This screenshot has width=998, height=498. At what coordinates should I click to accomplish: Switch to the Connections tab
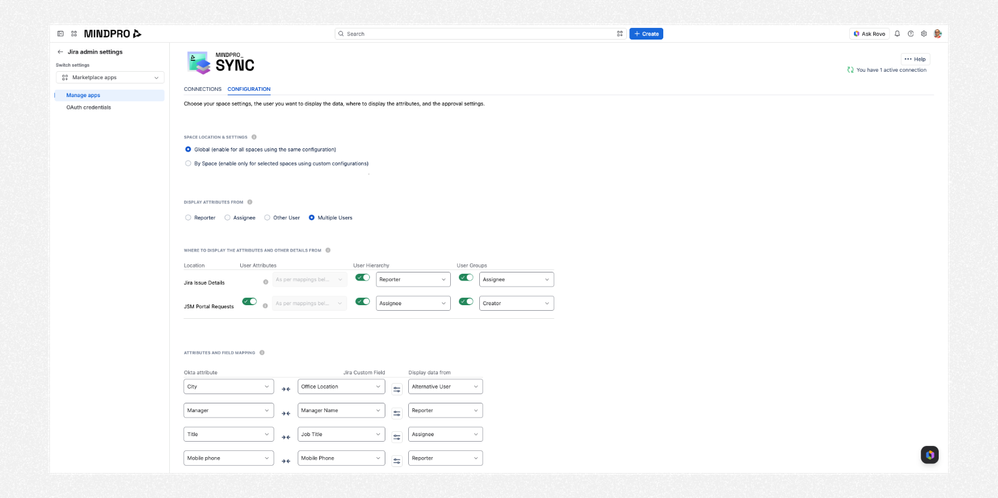click(202, 89)
